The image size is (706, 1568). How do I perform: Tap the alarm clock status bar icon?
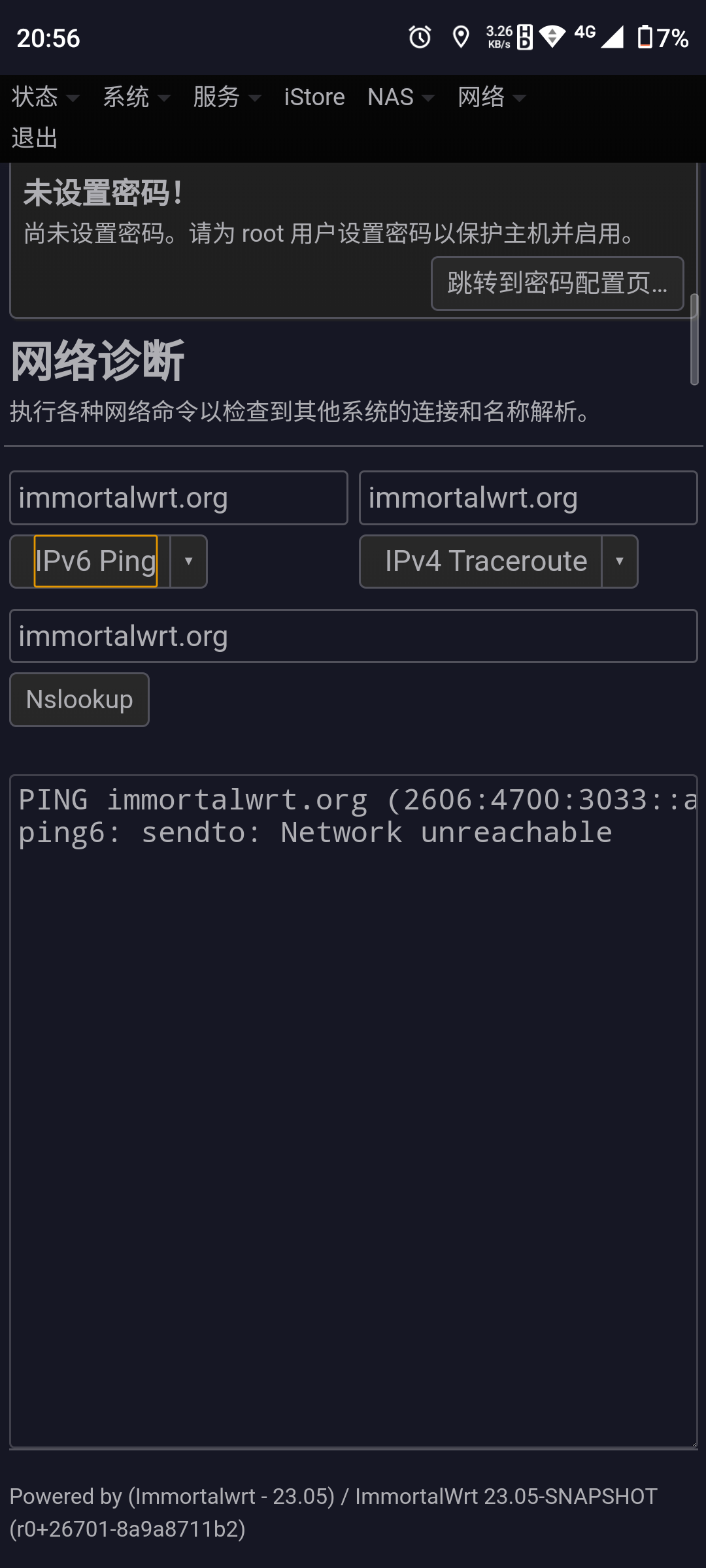419,38
